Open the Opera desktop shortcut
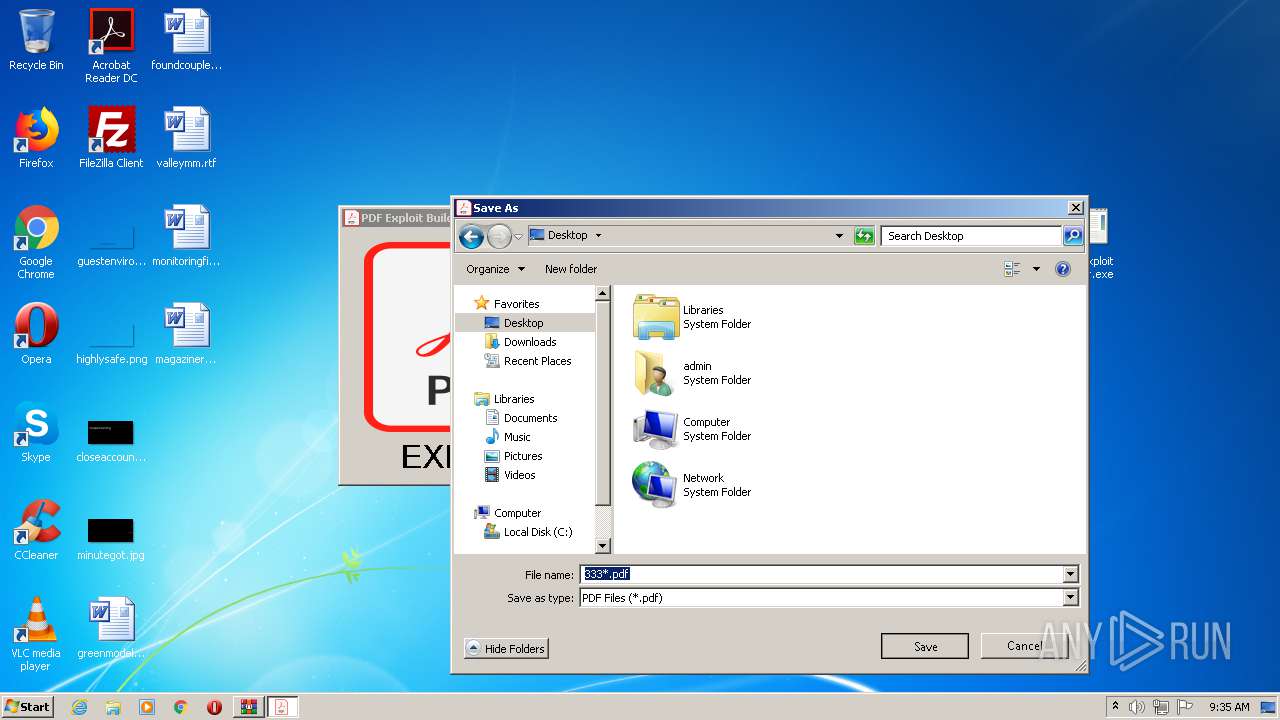The image size is (1280, 720). coord(36,334)
